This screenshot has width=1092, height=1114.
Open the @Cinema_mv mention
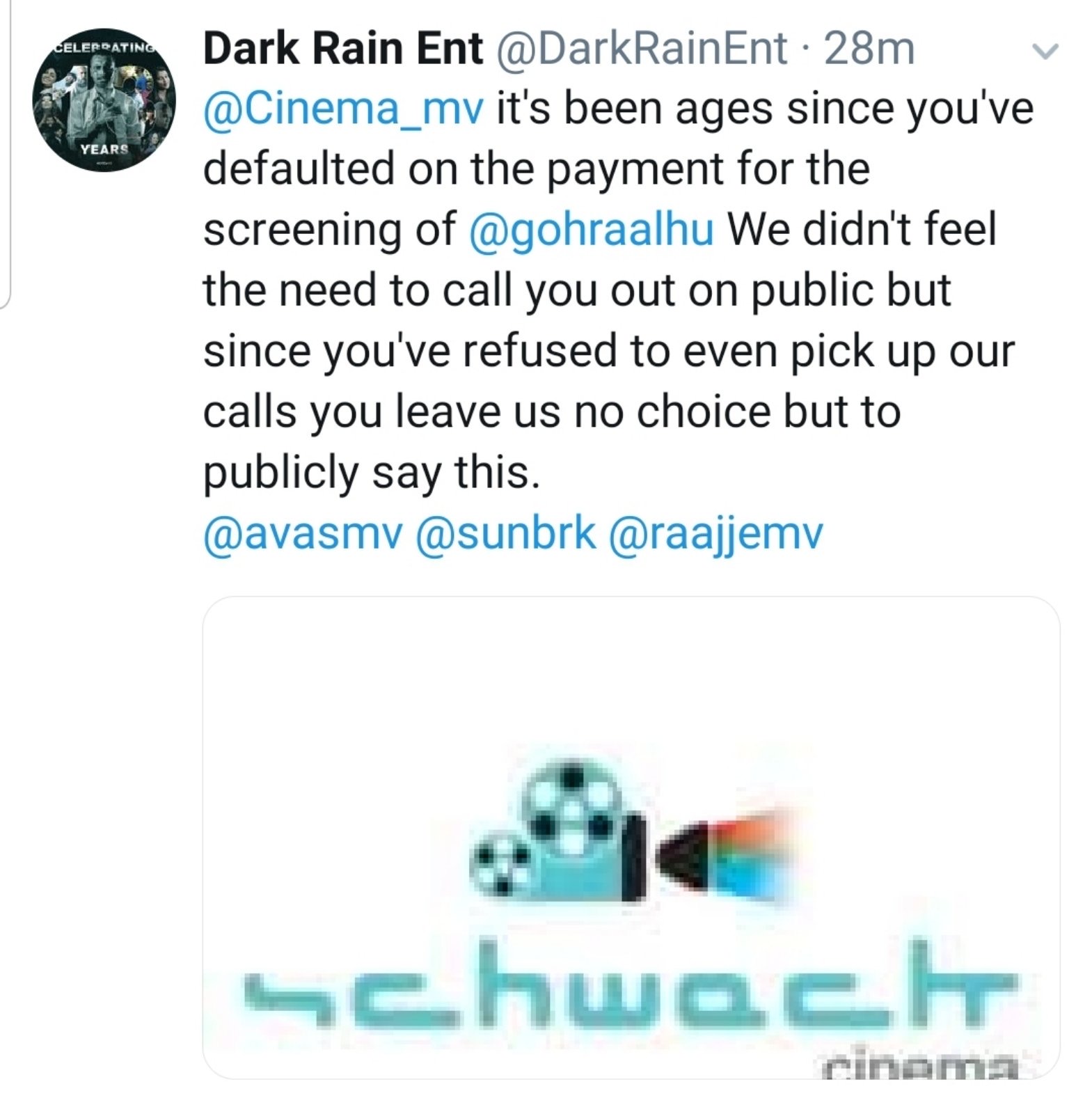pos(343,110)
